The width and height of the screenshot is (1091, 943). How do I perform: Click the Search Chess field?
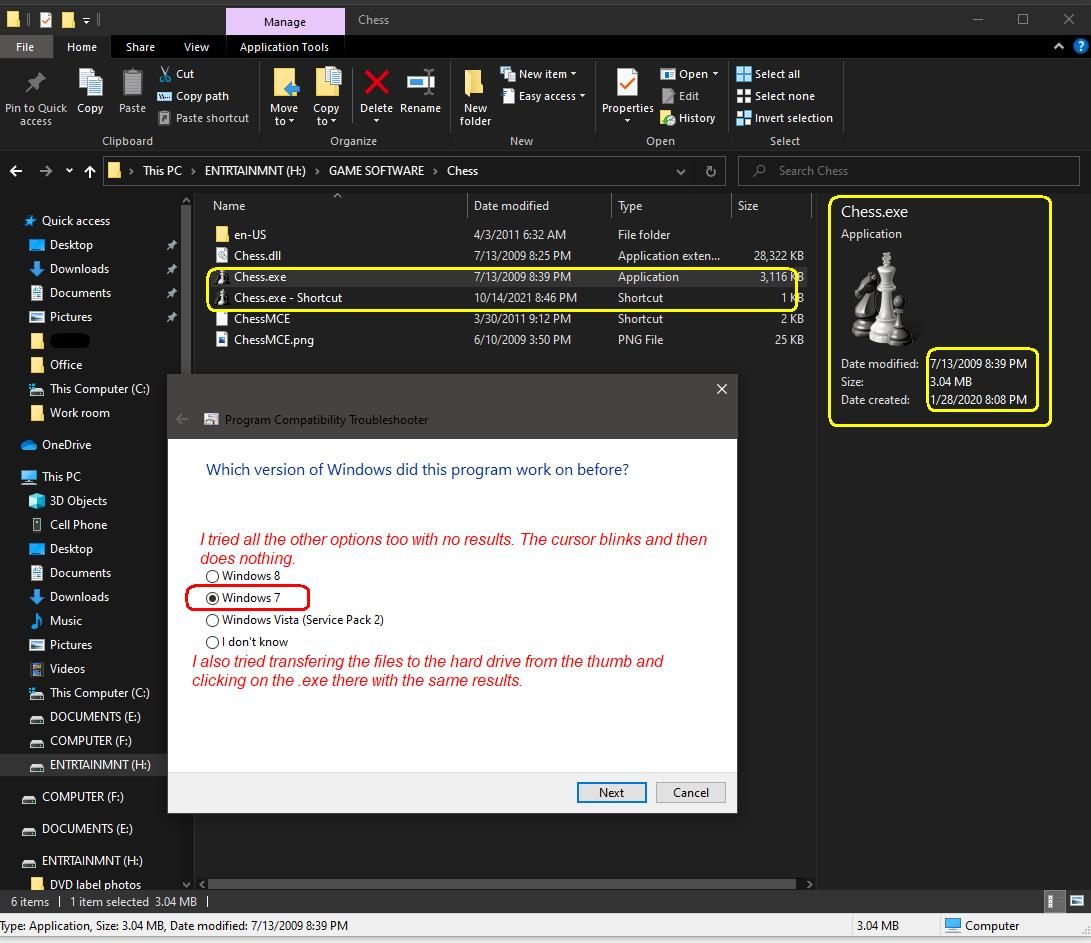(x=909, y=171)
